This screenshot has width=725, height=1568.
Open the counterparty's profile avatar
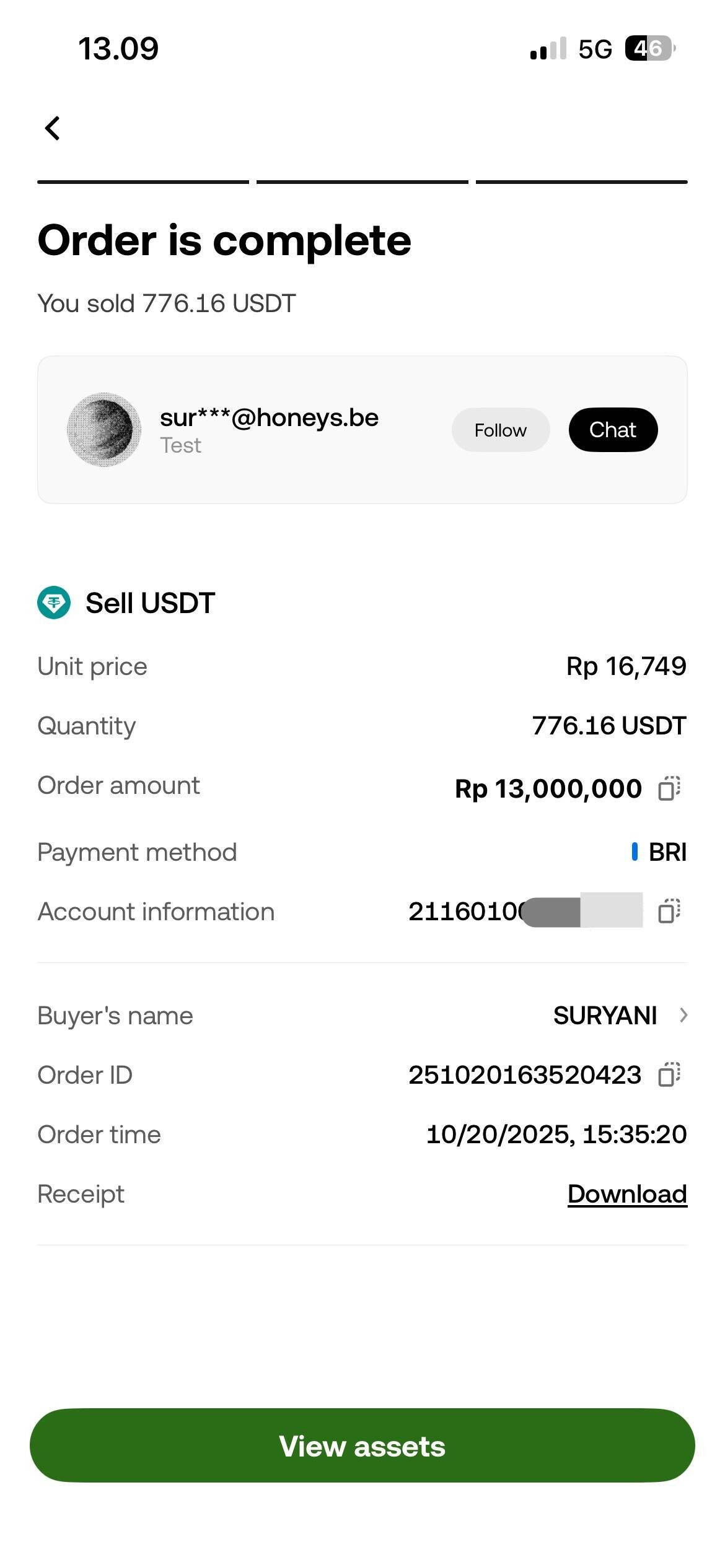tap(103, 430)
